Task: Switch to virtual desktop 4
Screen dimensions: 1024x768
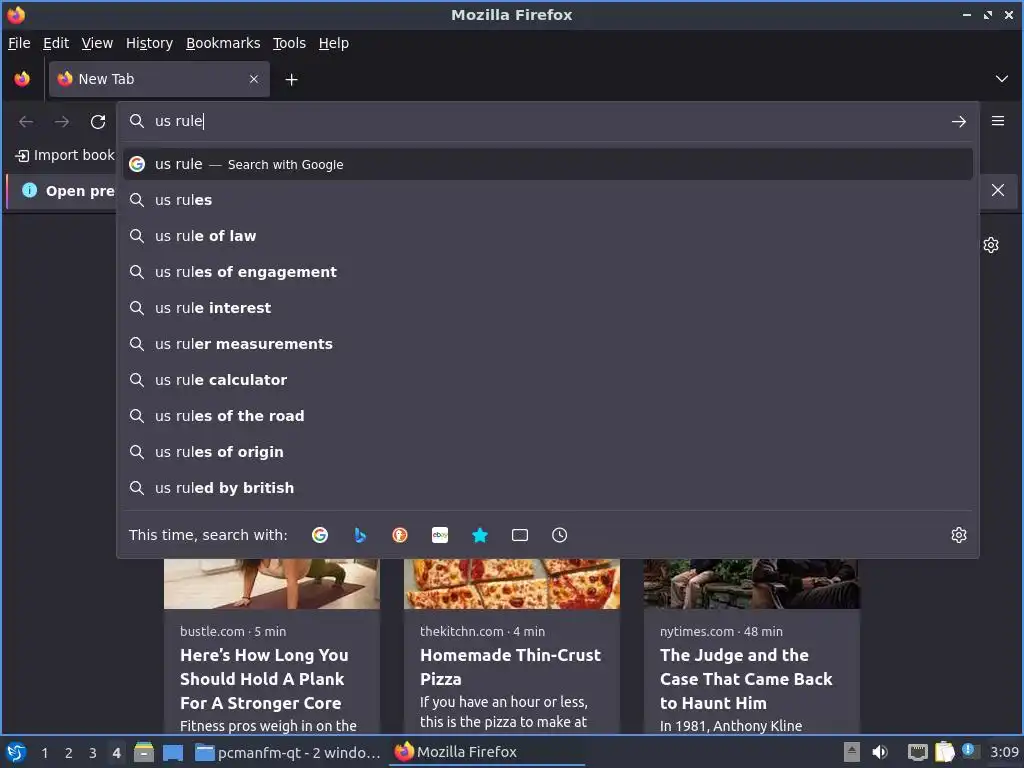Action: point(116,753)
